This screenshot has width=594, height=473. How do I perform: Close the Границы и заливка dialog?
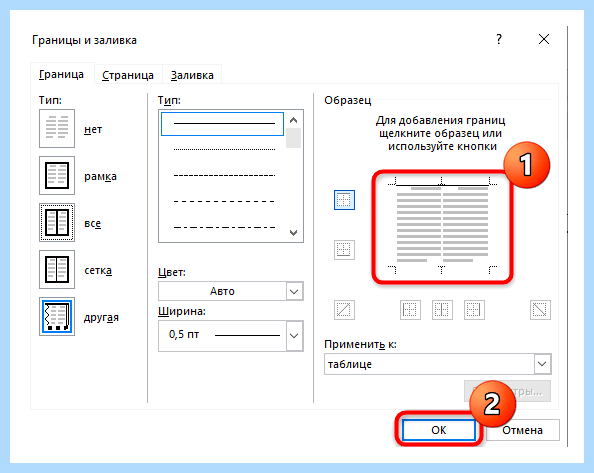(544, 39)
